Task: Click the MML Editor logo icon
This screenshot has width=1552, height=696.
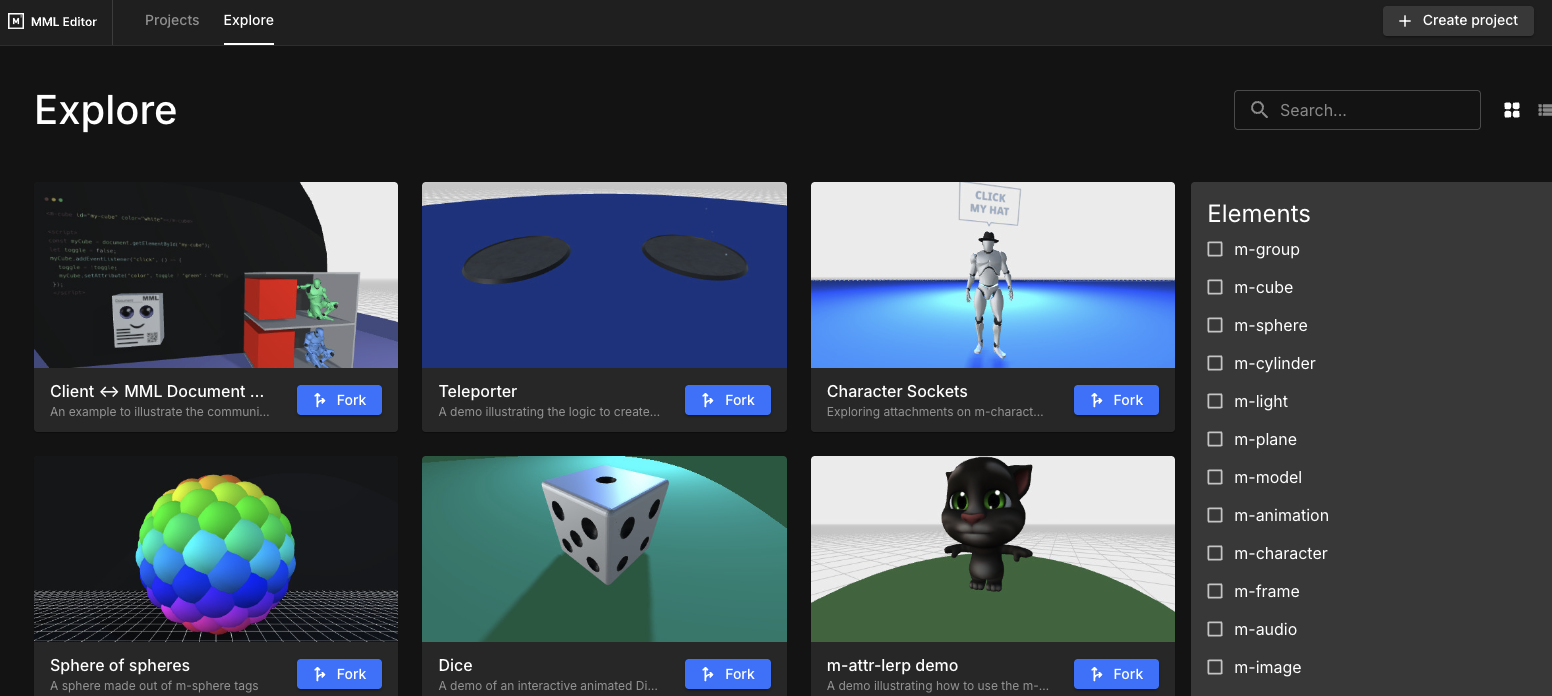Action: [x=16, y=21]
